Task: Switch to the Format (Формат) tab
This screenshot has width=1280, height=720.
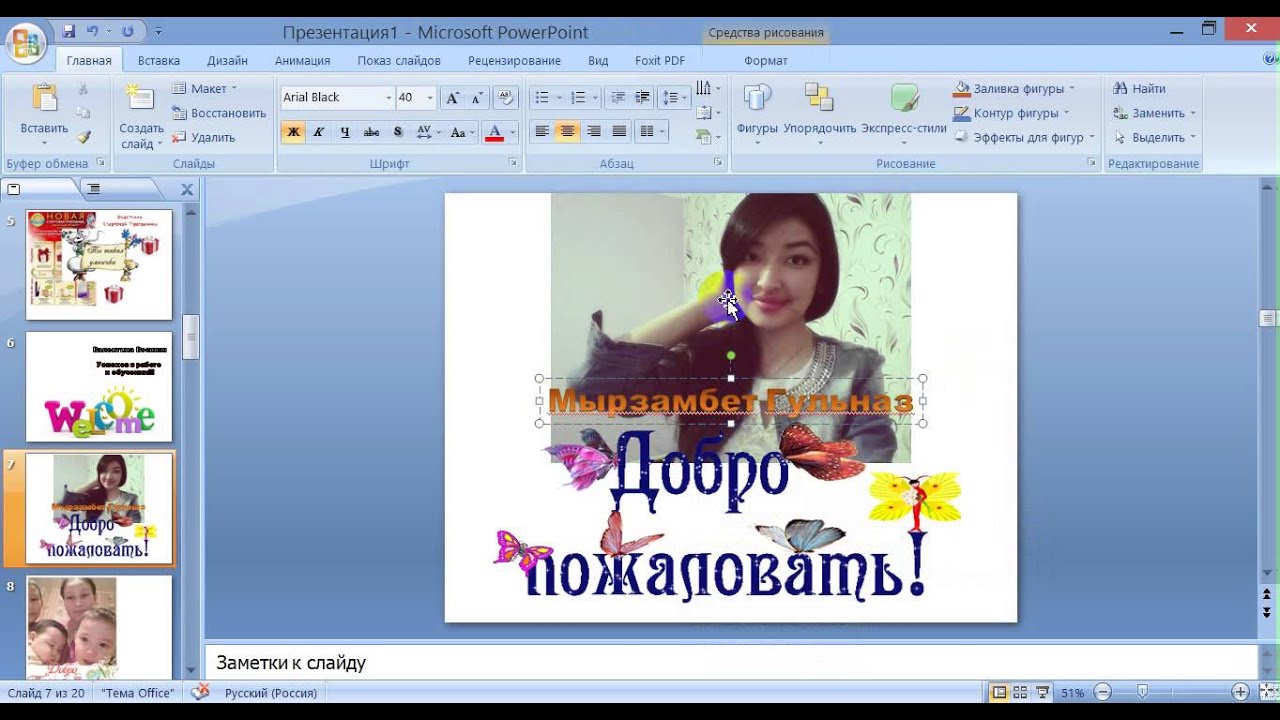Action: pos(766,61)
